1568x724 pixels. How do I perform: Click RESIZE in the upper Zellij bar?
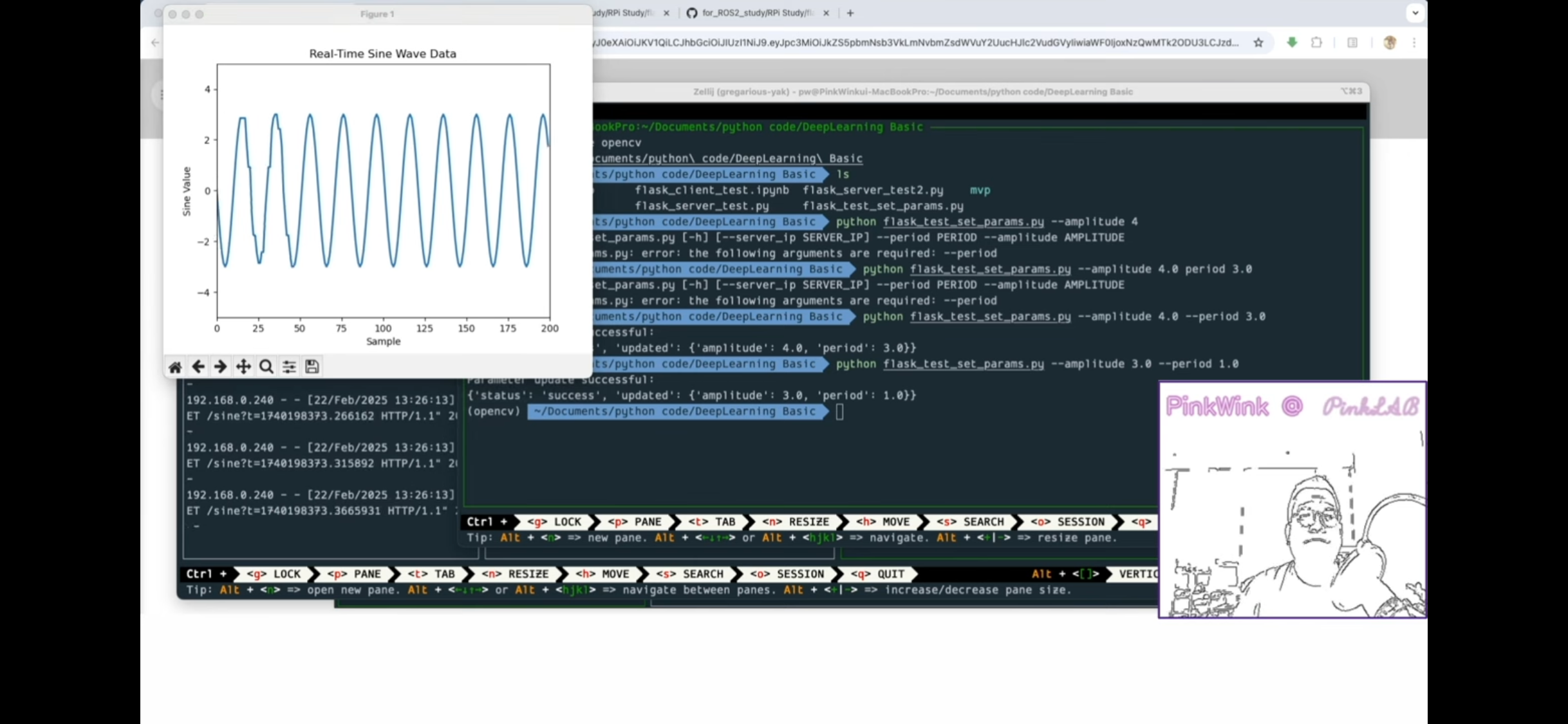tap(796, 522)
